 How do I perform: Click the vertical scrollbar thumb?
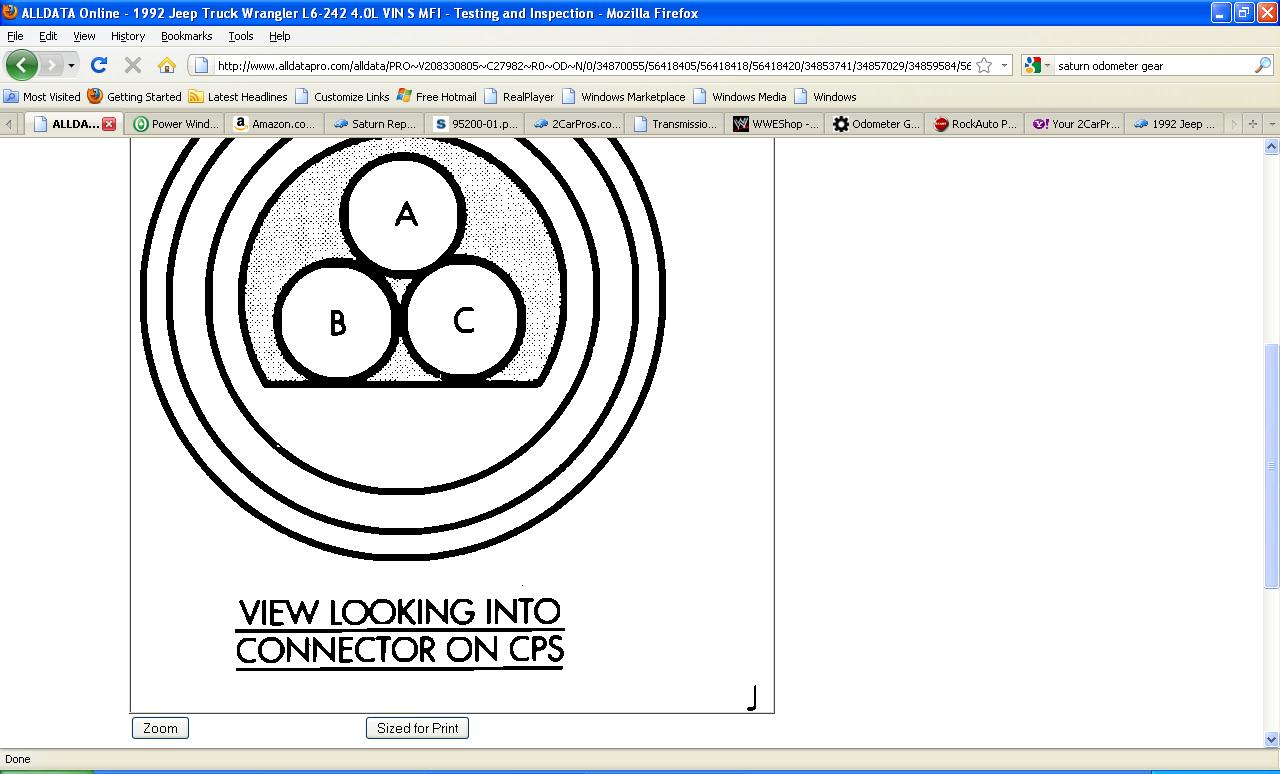[1271, 465]
